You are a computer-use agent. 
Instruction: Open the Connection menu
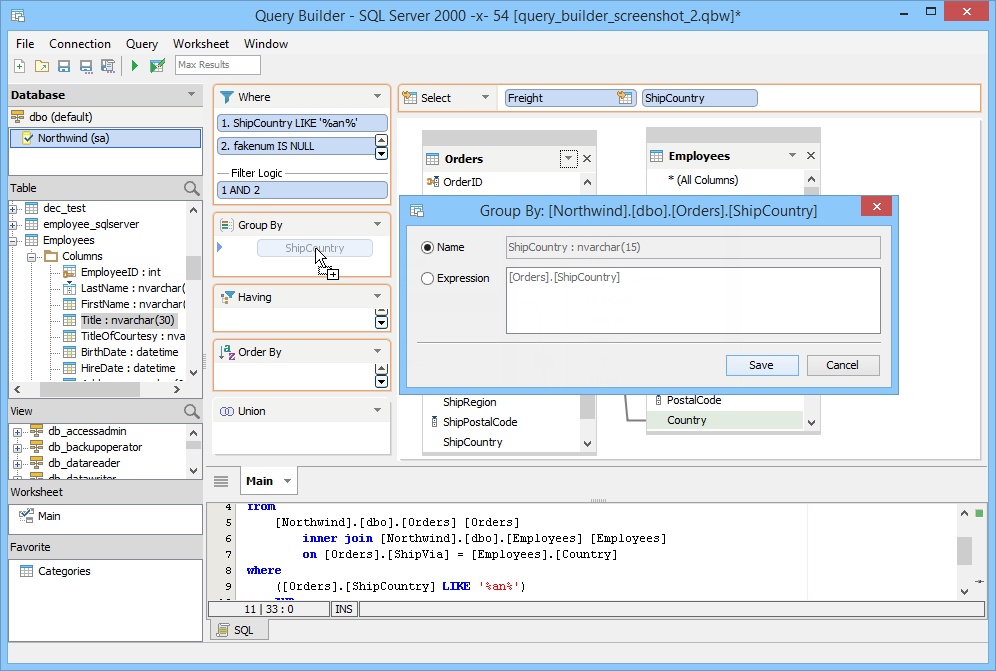point(80,44)
